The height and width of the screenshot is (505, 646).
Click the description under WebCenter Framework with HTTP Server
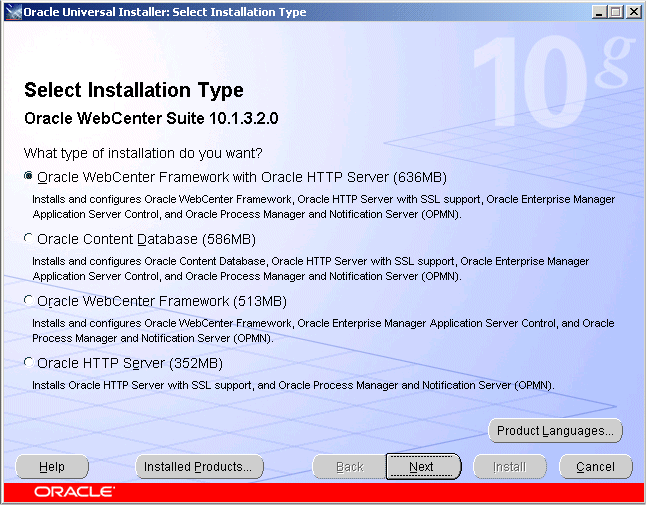point(323,206)
